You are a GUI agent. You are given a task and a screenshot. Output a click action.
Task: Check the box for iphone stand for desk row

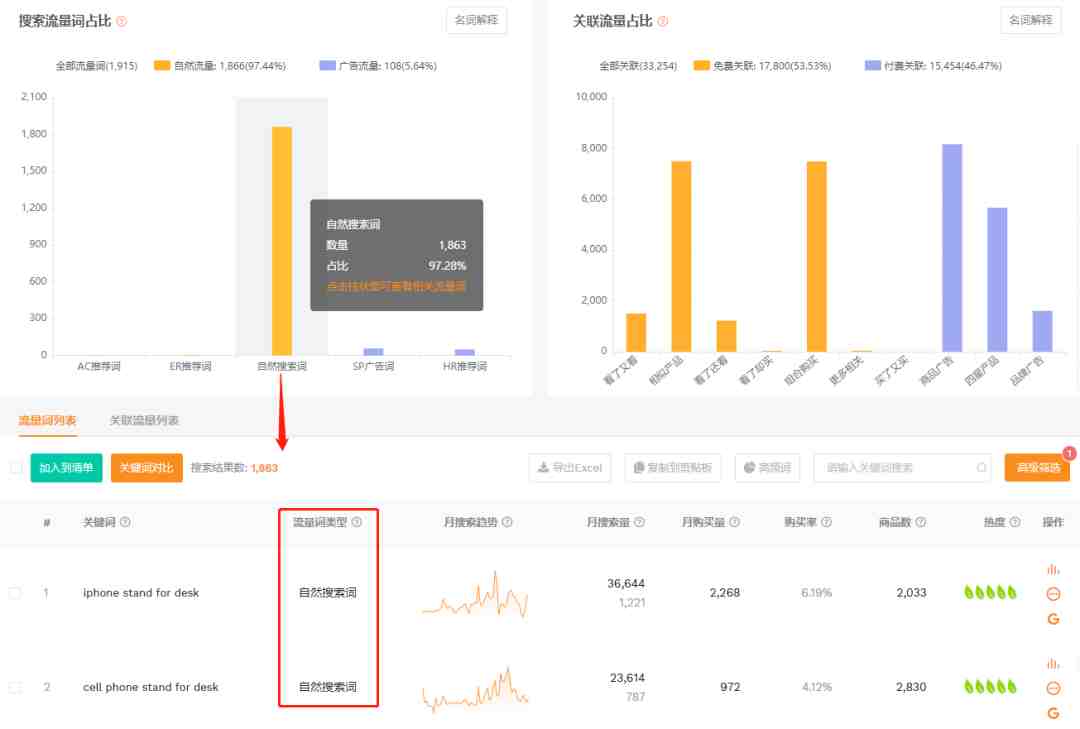(x=14, y=593)
